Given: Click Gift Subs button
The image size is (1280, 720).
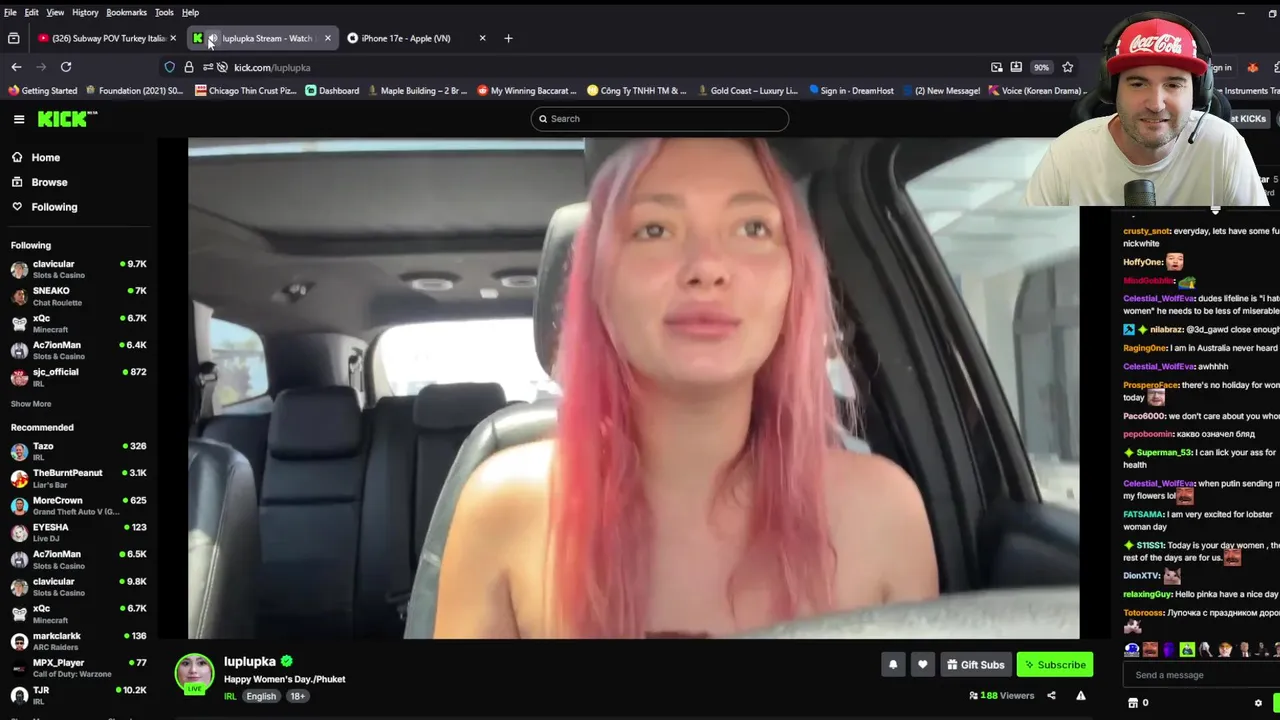Looking at the screenshot, I should 975,664.
